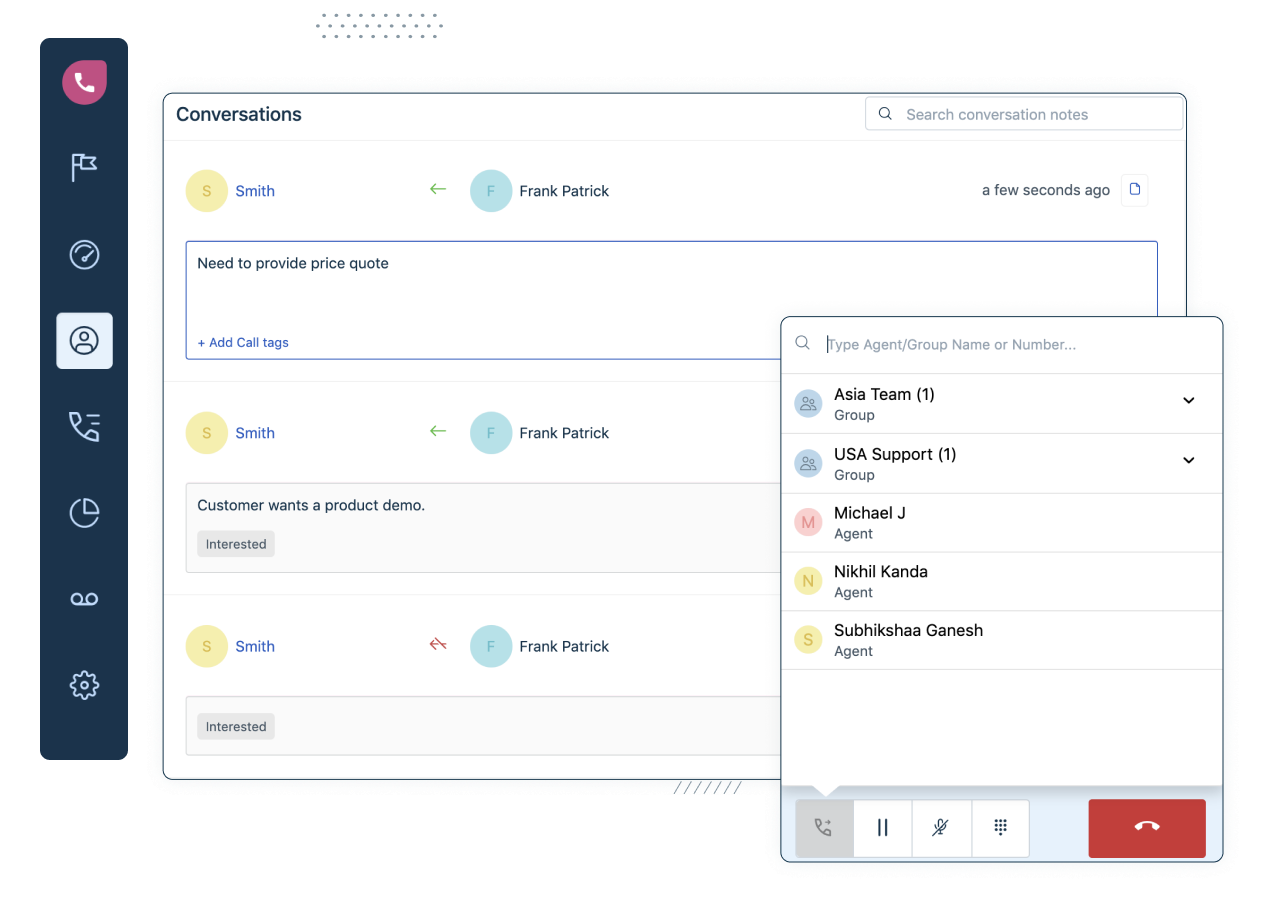View the reports pie chart icon
The image size is (1262, 899).
(x=84, y=512)
